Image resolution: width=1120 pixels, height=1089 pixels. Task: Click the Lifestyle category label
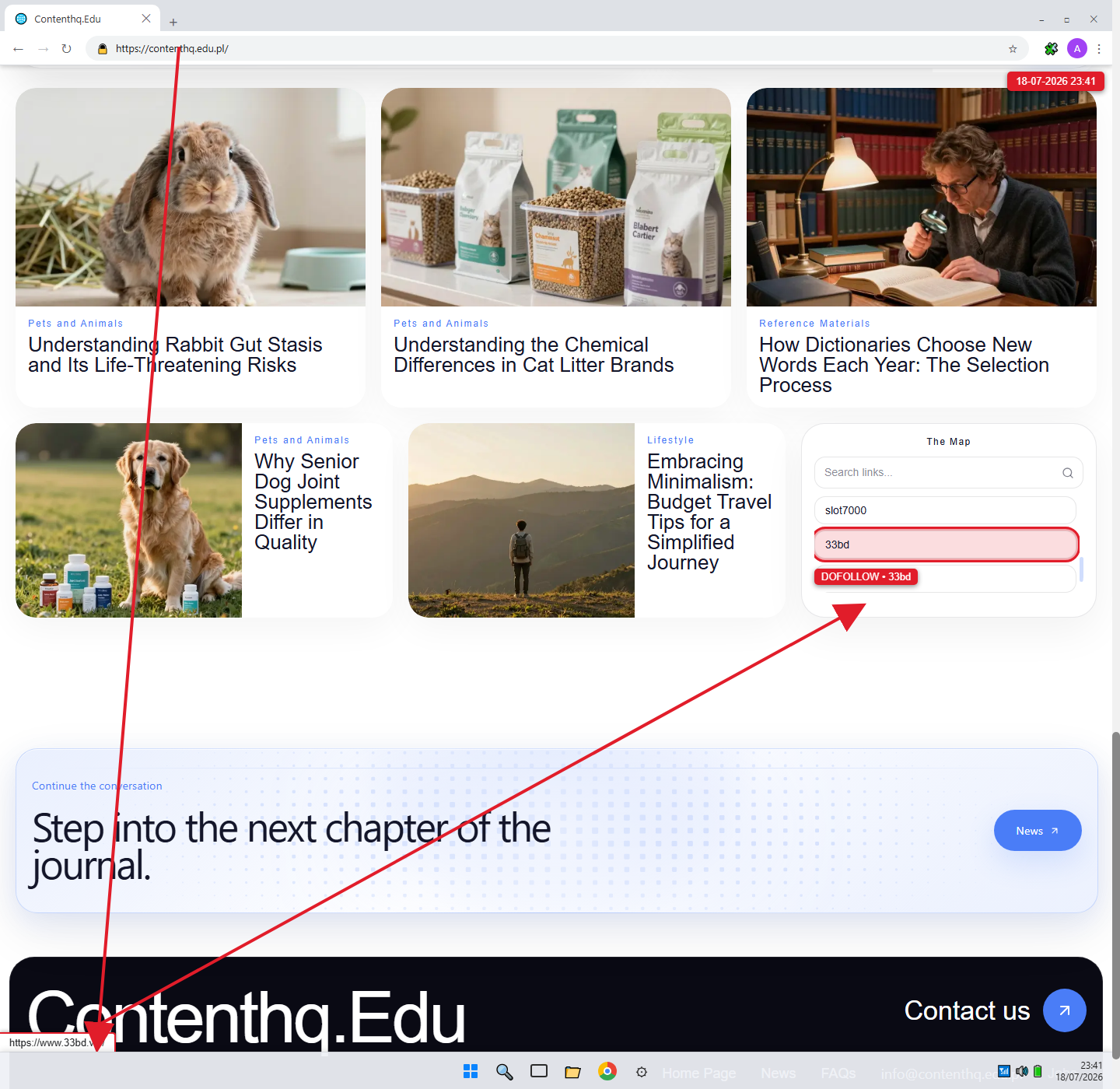[x=670, y=440]
